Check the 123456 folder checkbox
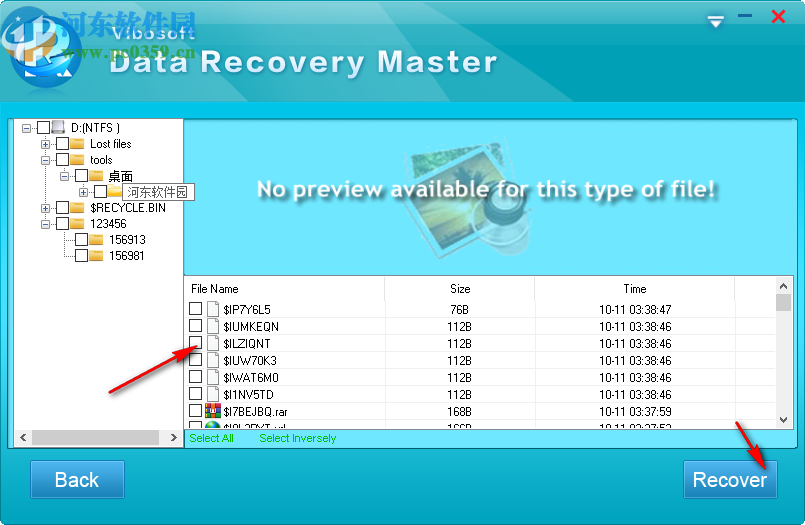This screenshot has height=525, width=805. [x=63, y=223]
